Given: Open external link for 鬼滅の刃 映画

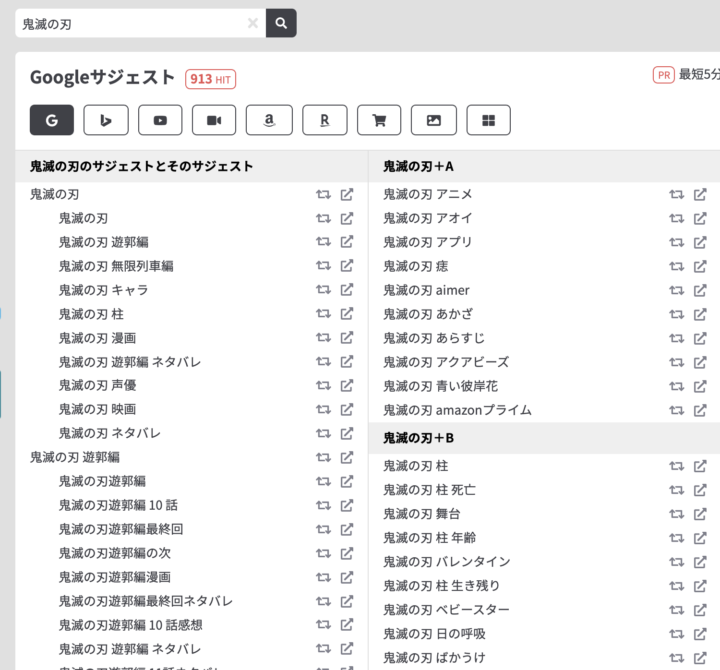Looking at the screenshot, I should (x=347, y=409).
